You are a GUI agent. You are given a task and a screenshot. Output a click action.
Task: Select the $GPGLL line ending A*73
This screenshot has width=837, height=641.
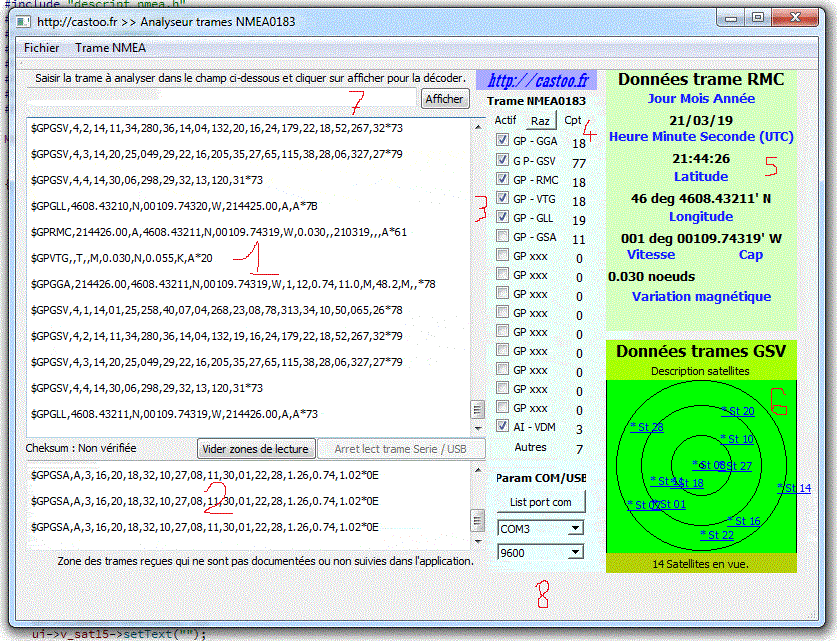tap(174, 414)
